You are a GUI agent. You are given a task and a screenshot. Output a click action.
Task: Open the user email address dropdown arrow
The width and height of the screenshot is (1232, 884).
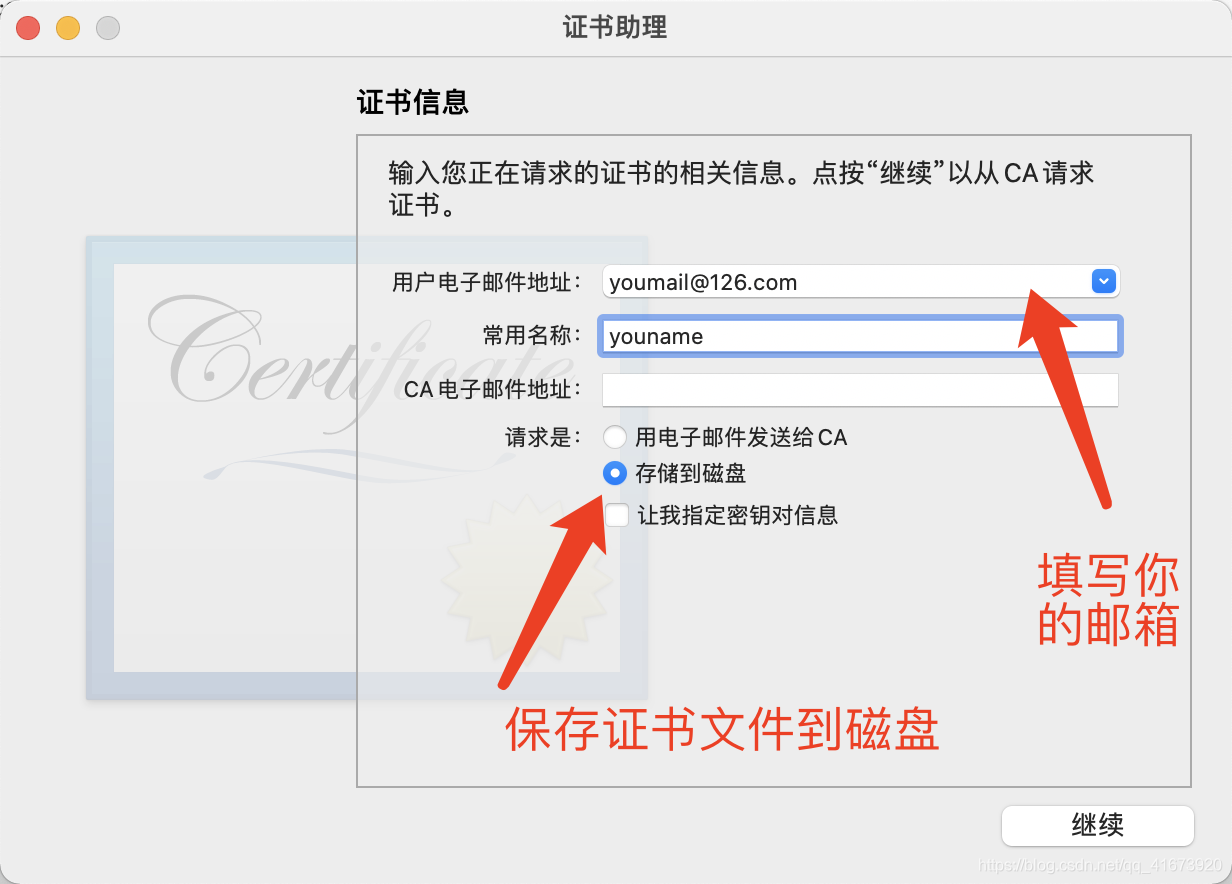click(x=1103, y=282)
